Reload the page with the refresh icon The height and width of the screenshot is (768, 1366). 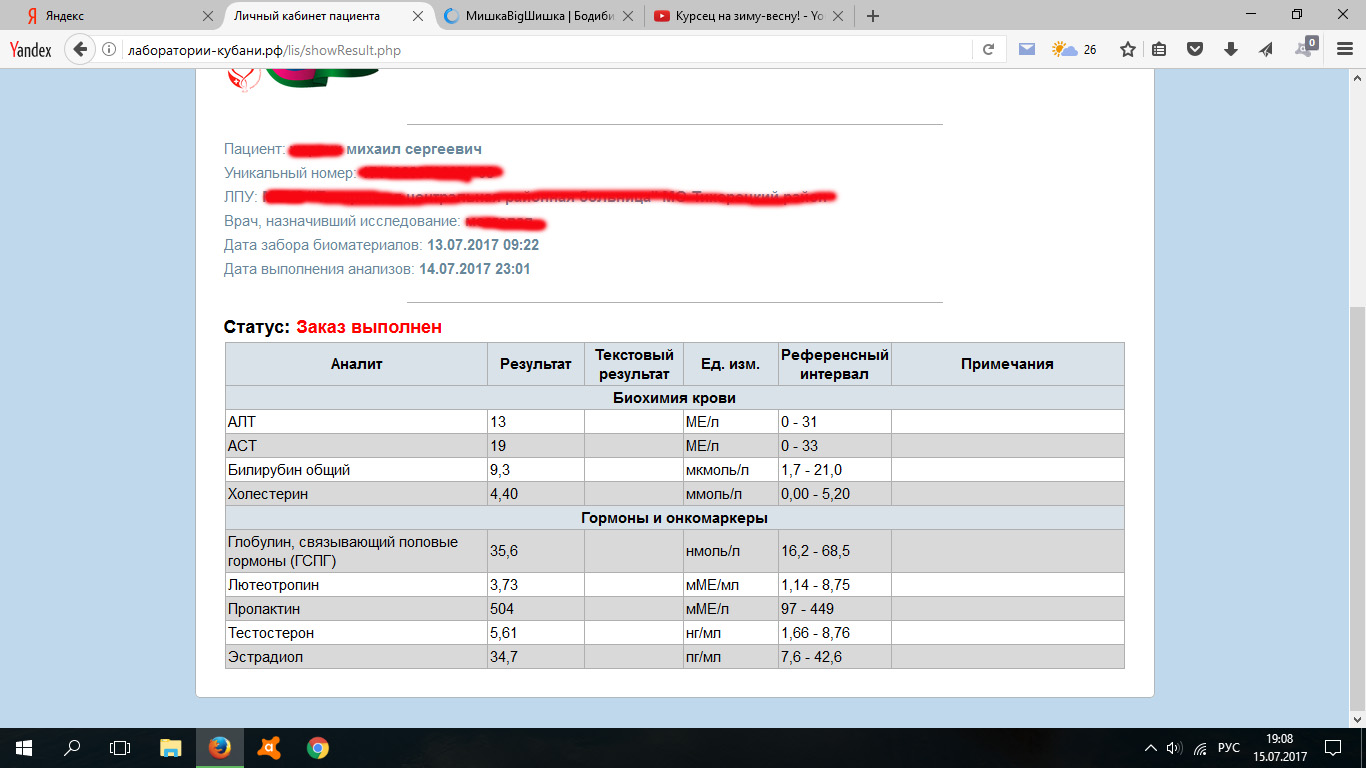click(988, 50)
